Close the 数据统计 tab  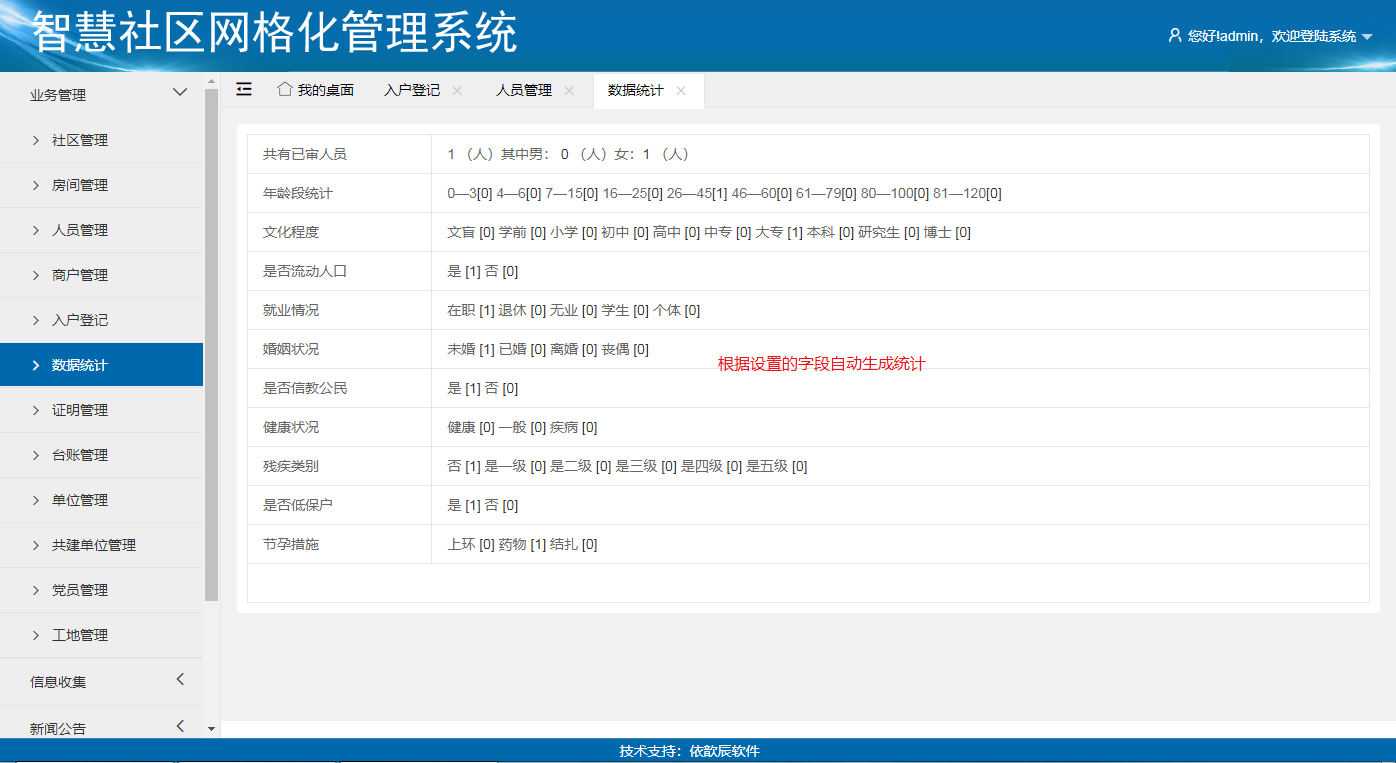[x=681, y=90]
